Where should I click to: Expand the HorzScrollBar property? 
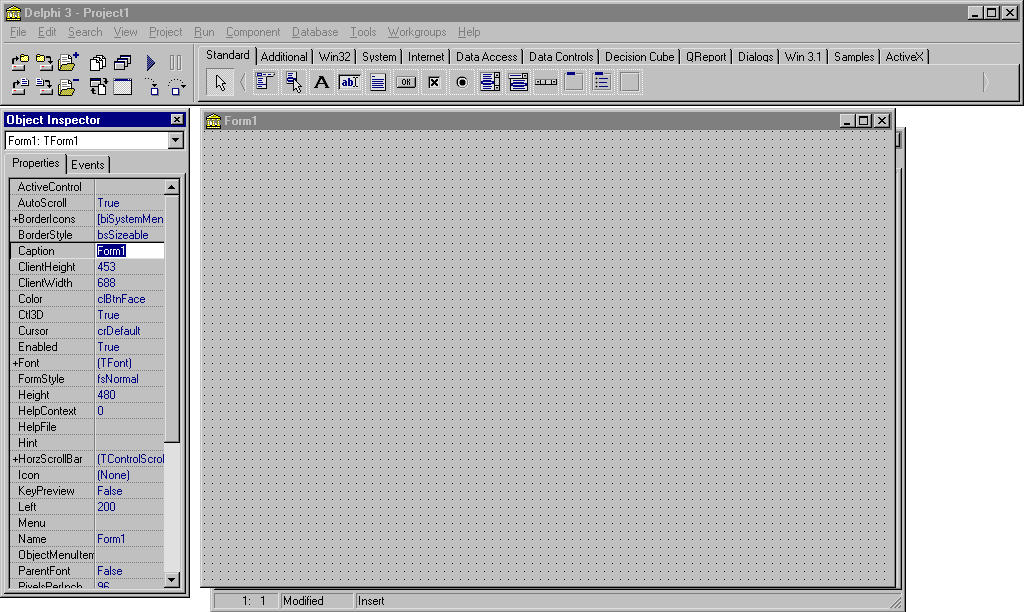pos(15,459)
